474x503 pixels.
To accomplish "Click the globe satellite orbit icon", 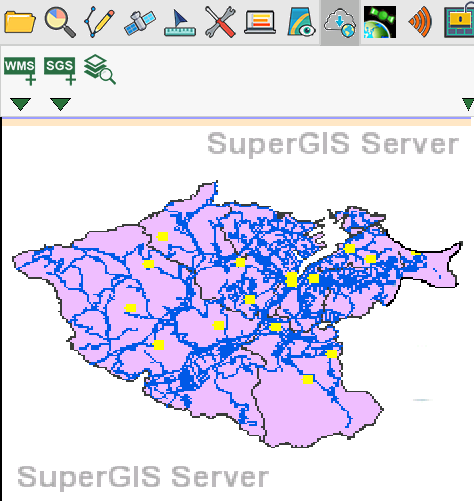I will [x=380, y=22].
